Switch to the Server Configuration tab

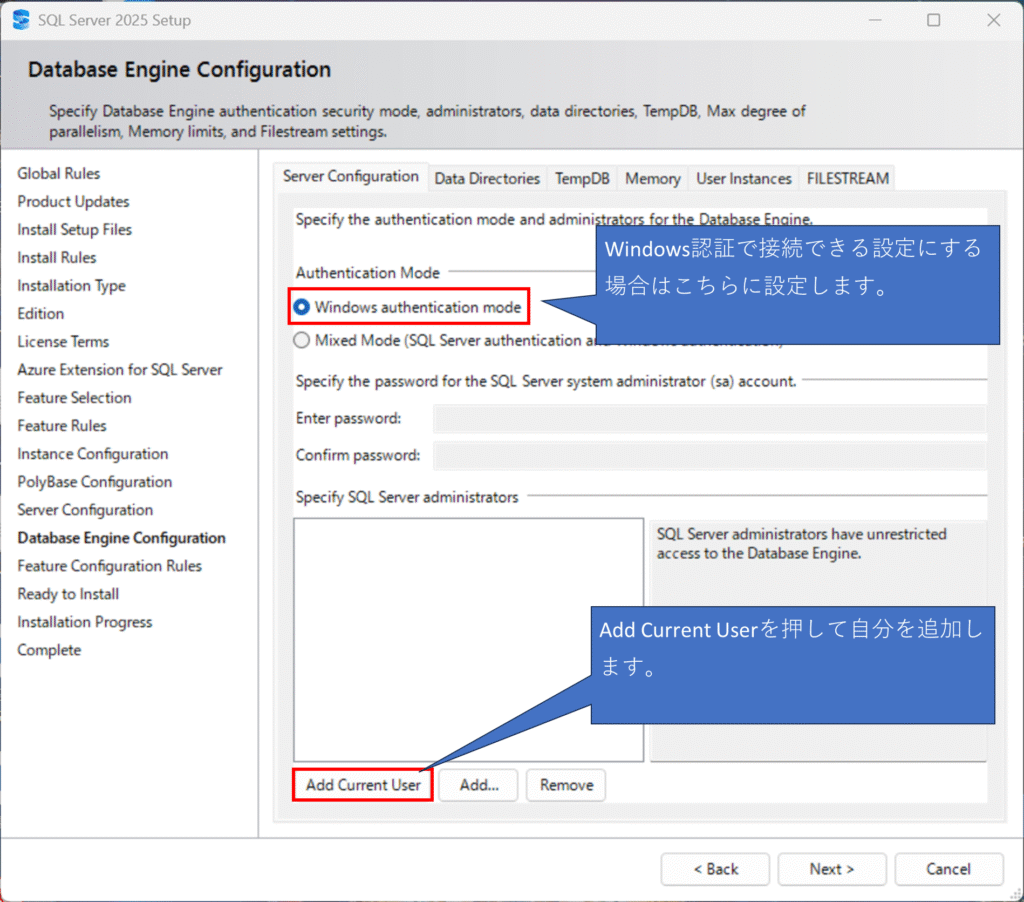pyautogui.click(x=351, y=176)
